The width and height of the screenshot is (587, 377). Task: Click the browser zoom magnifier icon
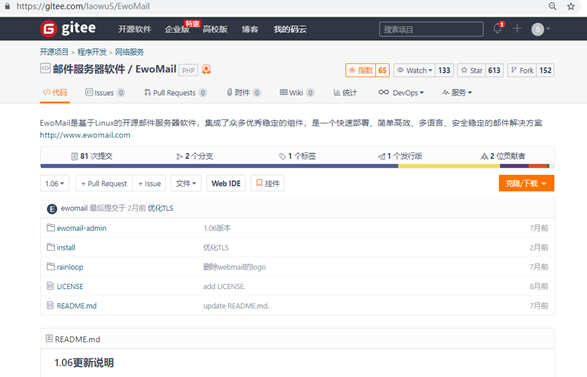[x=553, y=6]
